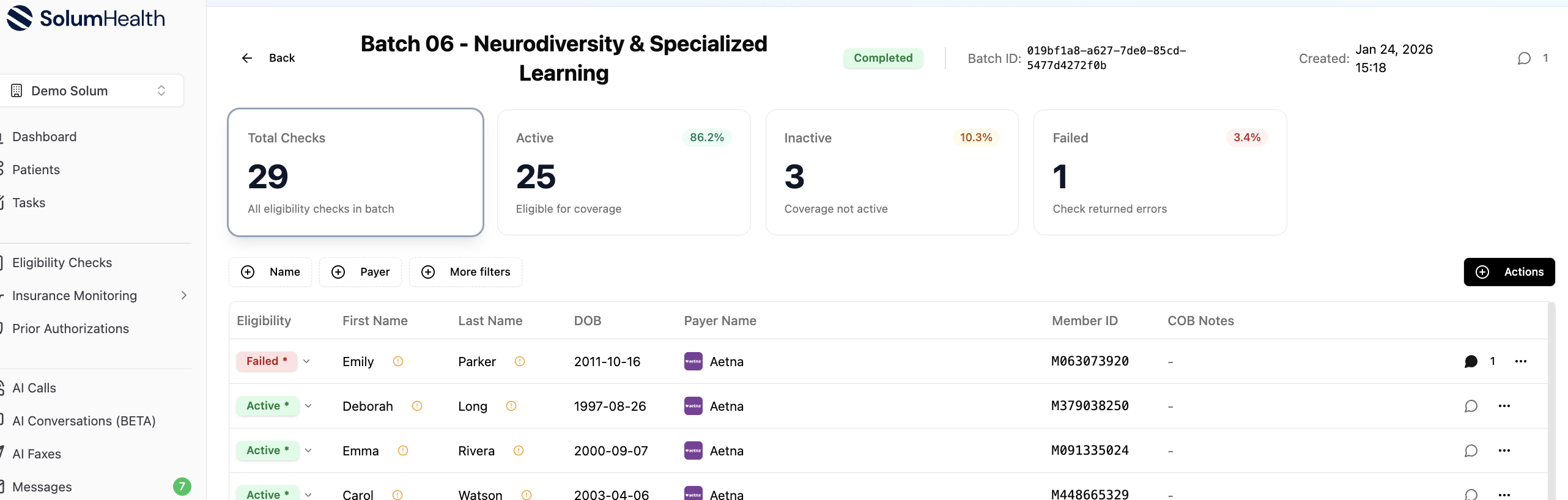Screen dimensions: 1568x500
Task: Expand the Active status chevron for Carol
Action: [x=308, y=494]
